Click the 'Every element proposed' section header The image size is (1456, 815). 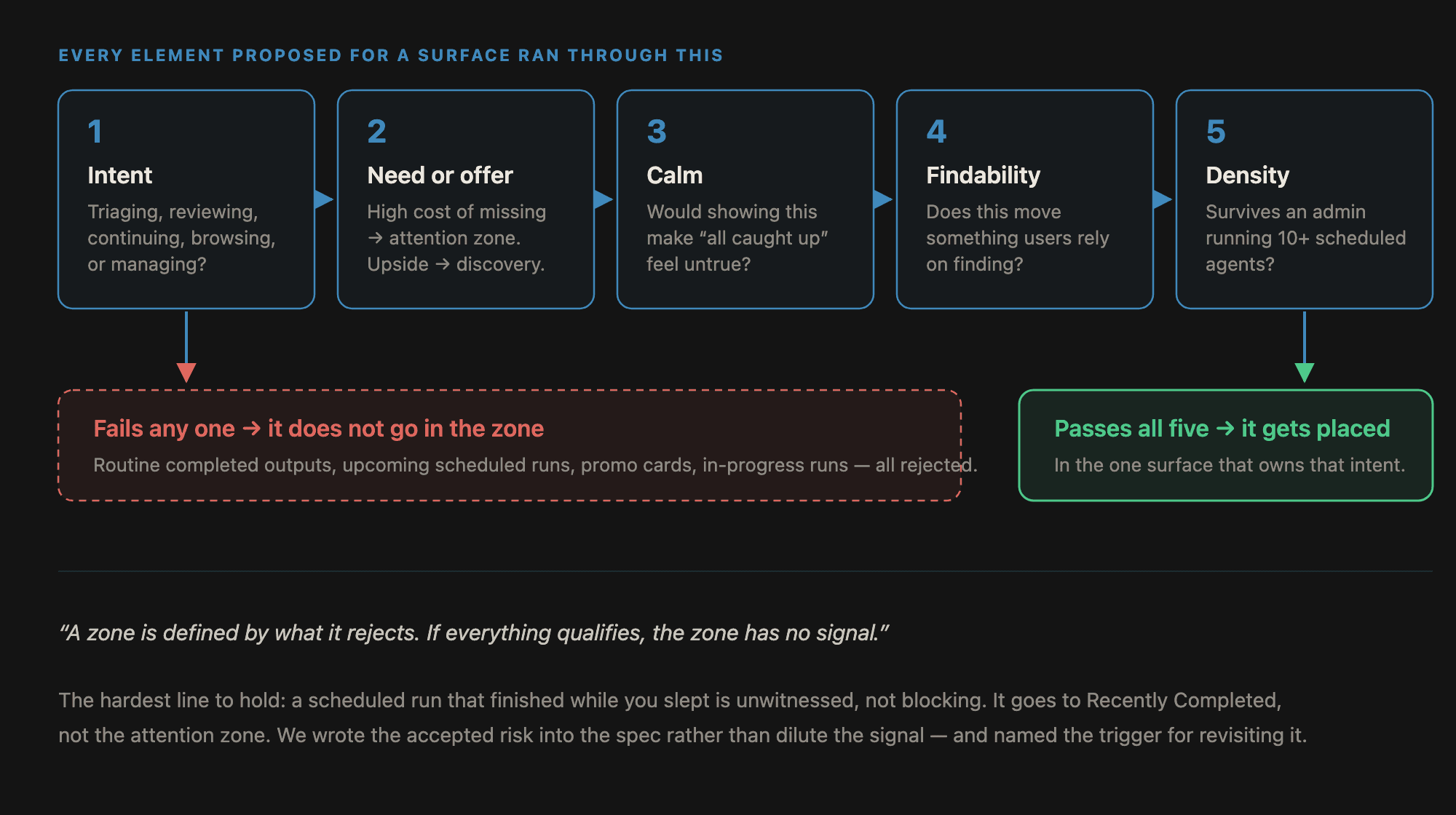coord(391,55)
